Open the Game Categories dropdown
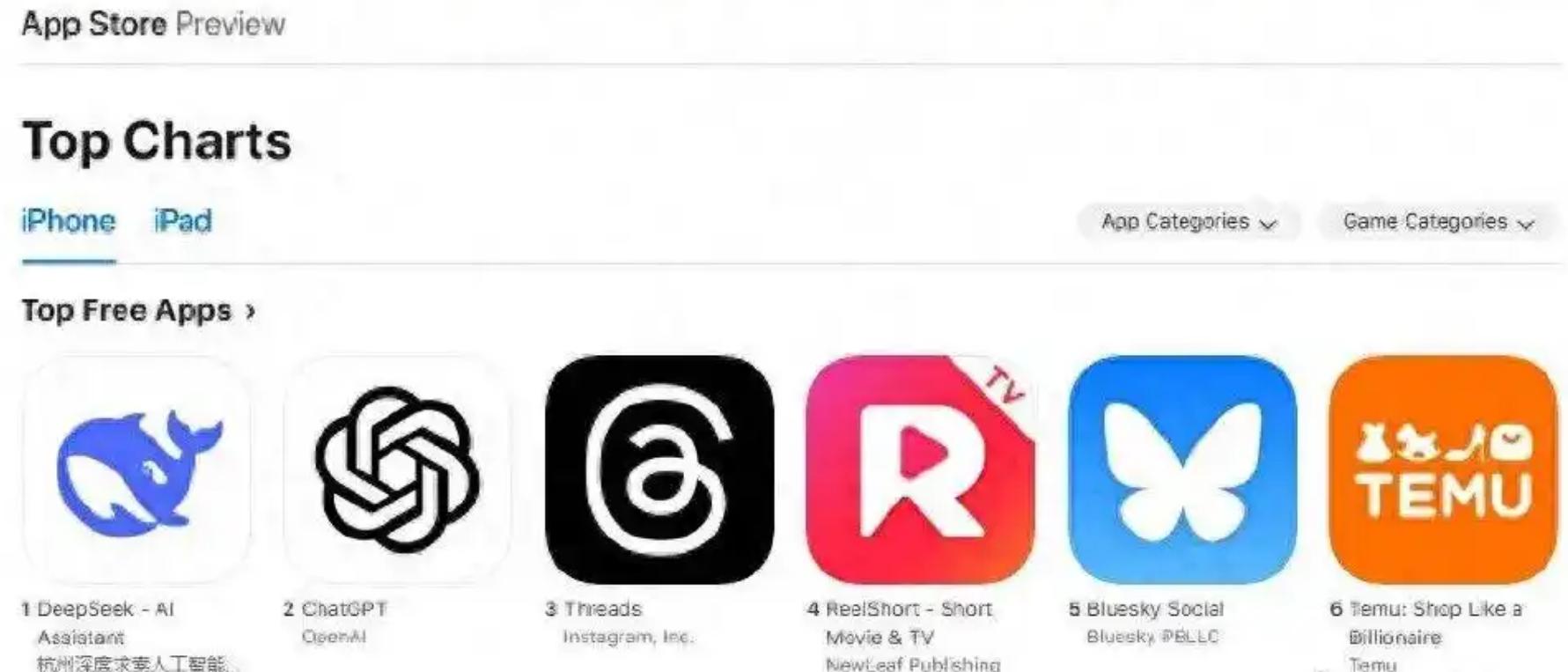 point(1439,222)
